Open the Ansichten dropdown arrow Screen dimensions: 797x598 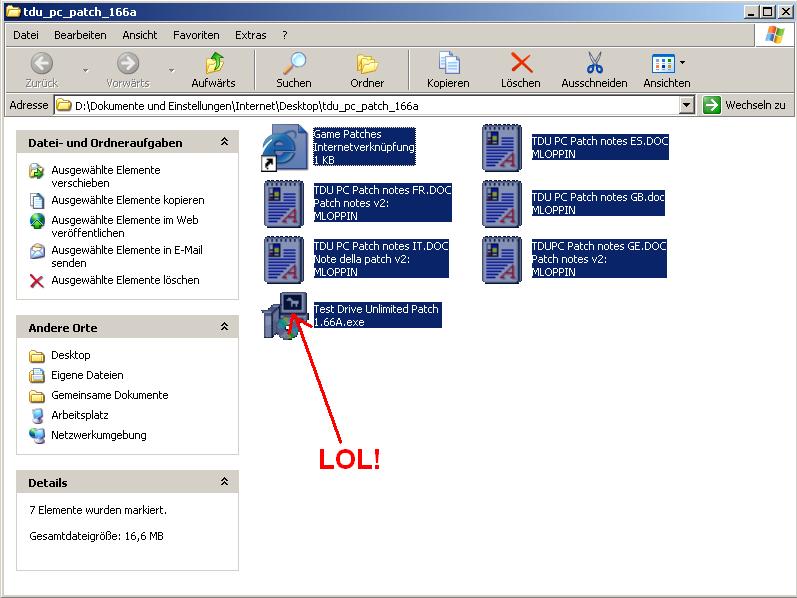683,63
